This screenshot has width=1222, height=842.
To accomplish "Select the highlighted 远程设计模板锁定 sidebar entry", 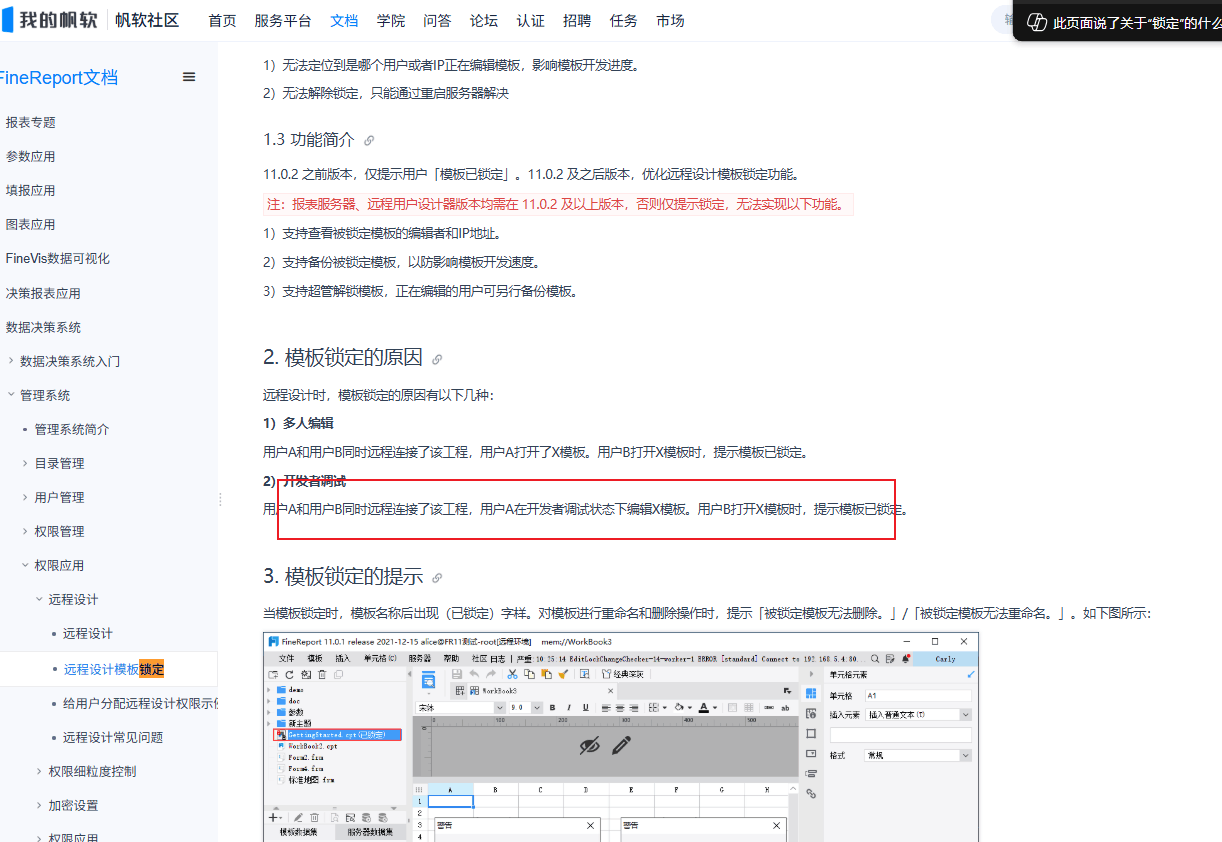I will pos(114,669).
